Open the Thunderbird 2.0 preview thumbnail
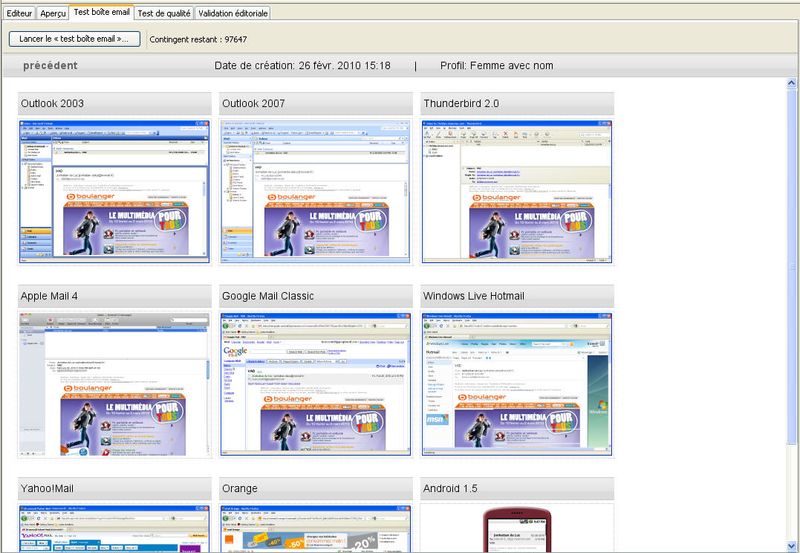The height and width of the screenshot is (553, 800). (517, 192)
